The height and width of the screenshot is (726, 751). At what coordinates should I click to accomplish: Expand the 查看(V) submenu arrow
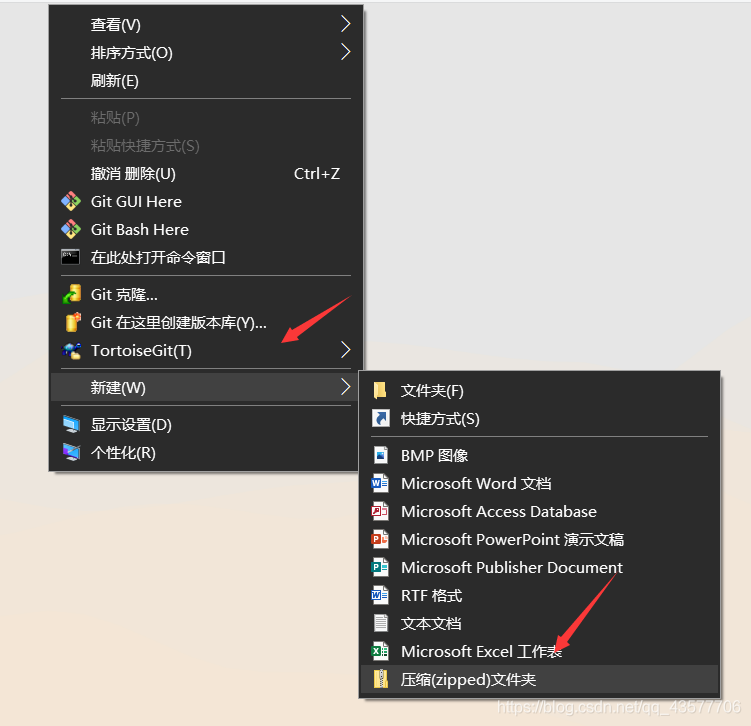tap(345, 24)
